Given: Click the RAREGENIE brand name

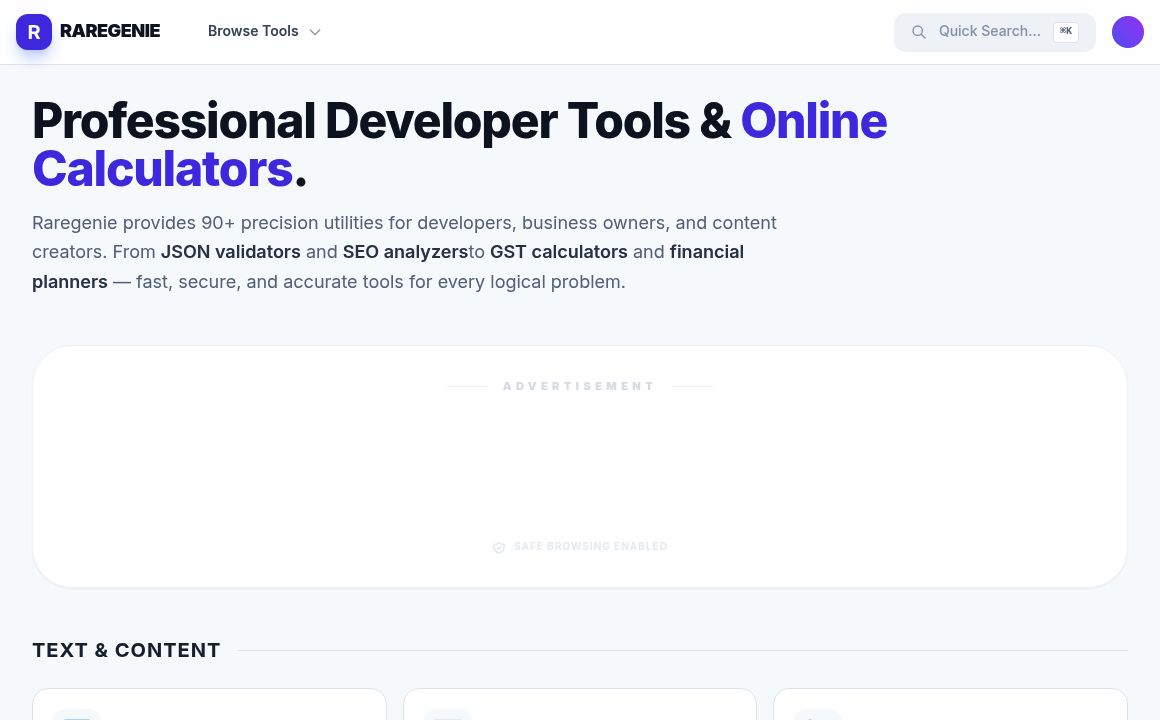Looking at the screenshot, I should pos(110,31).
